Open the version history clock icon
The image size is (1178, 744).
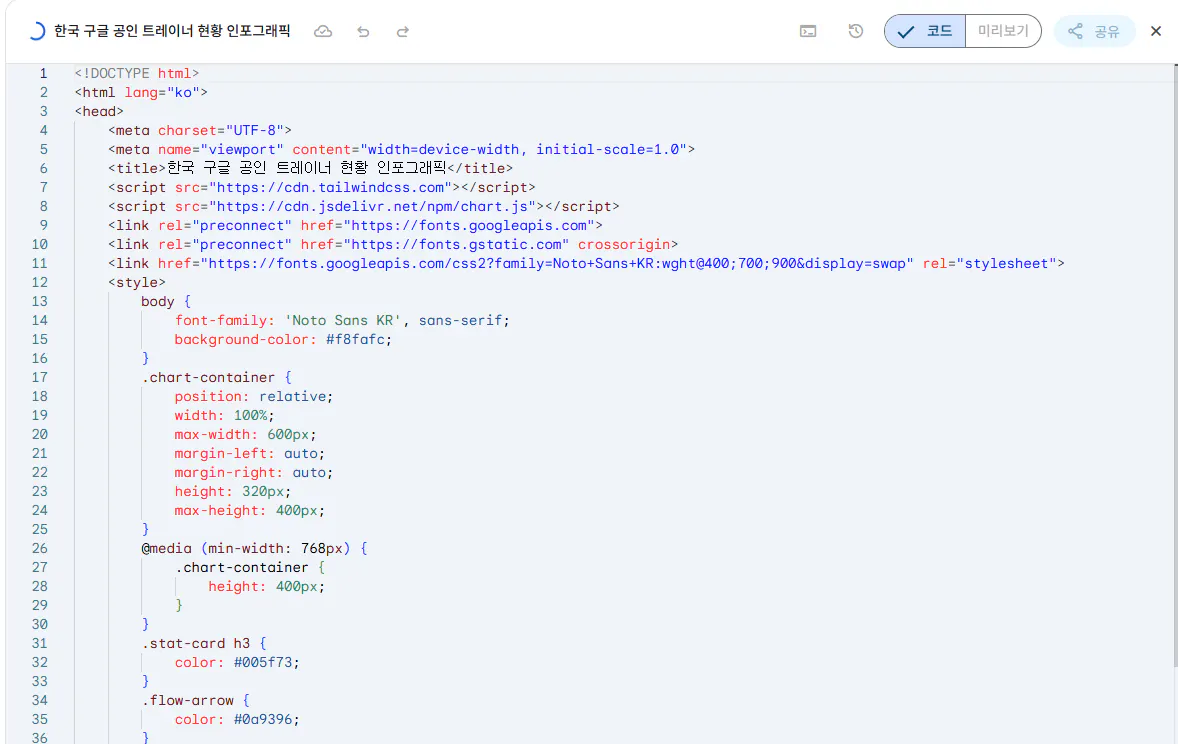856,32
